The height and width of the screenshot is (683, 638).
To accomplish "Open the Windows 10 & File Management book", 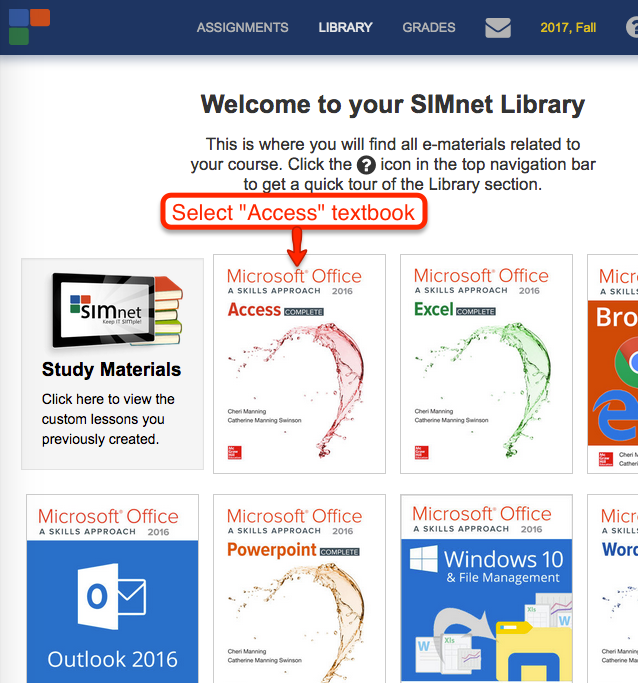I will click(x=486, y=588).
